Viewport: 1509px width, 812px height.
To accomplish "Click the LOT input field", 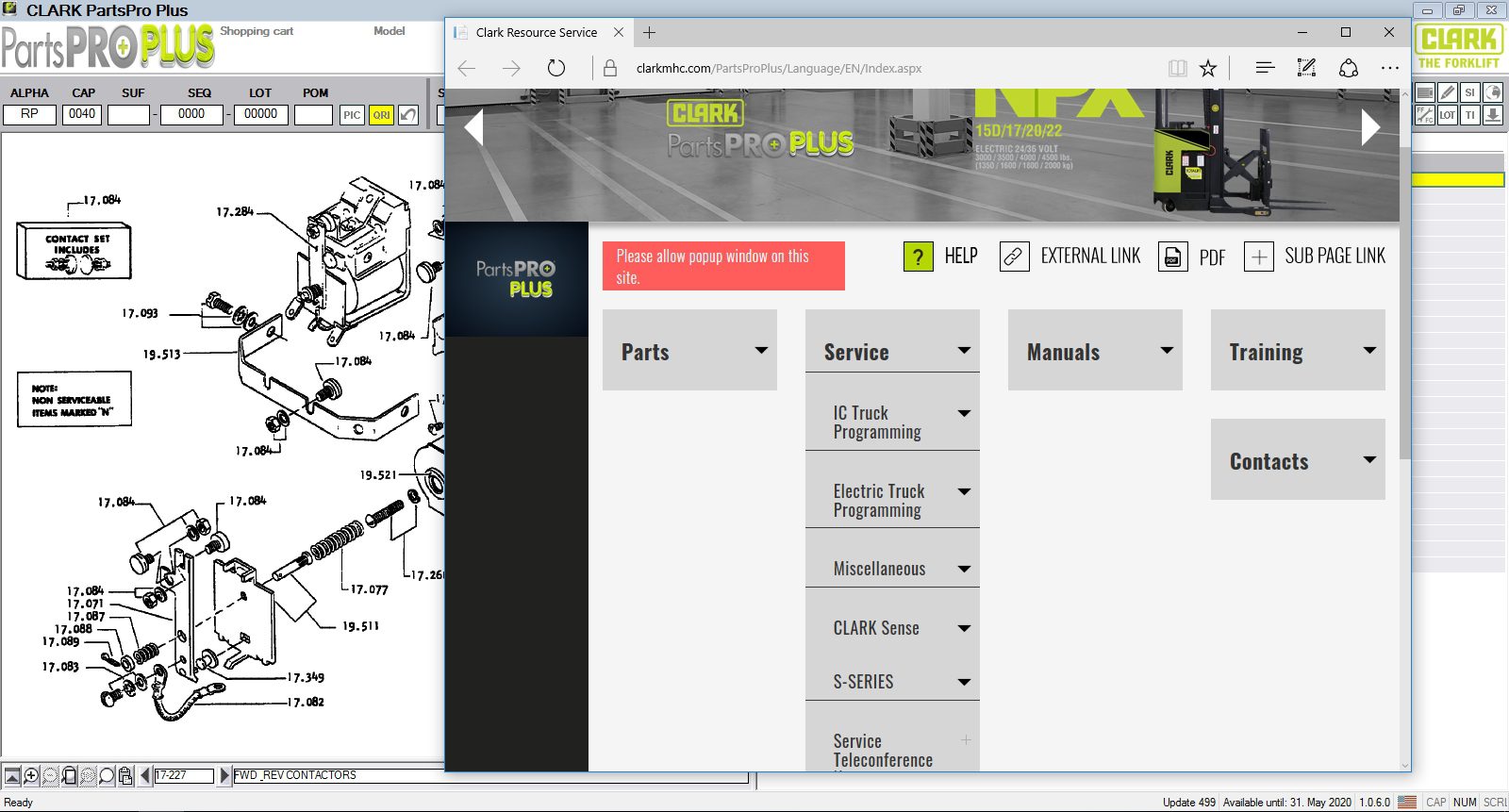I will 260,114.
